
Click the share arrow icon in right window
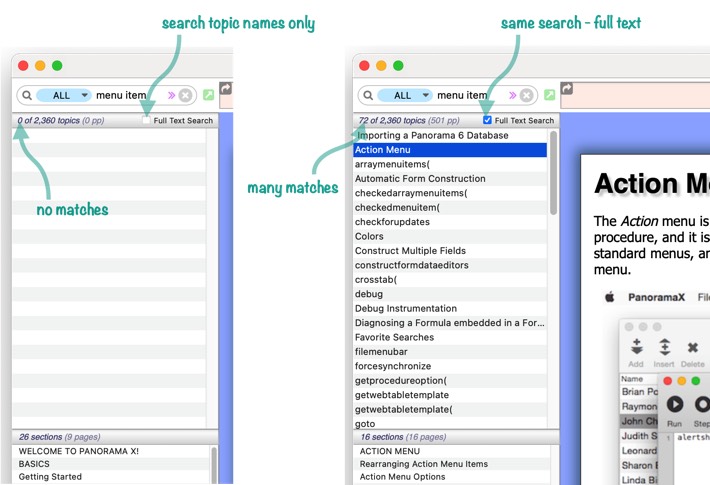[x=566, y=88]
